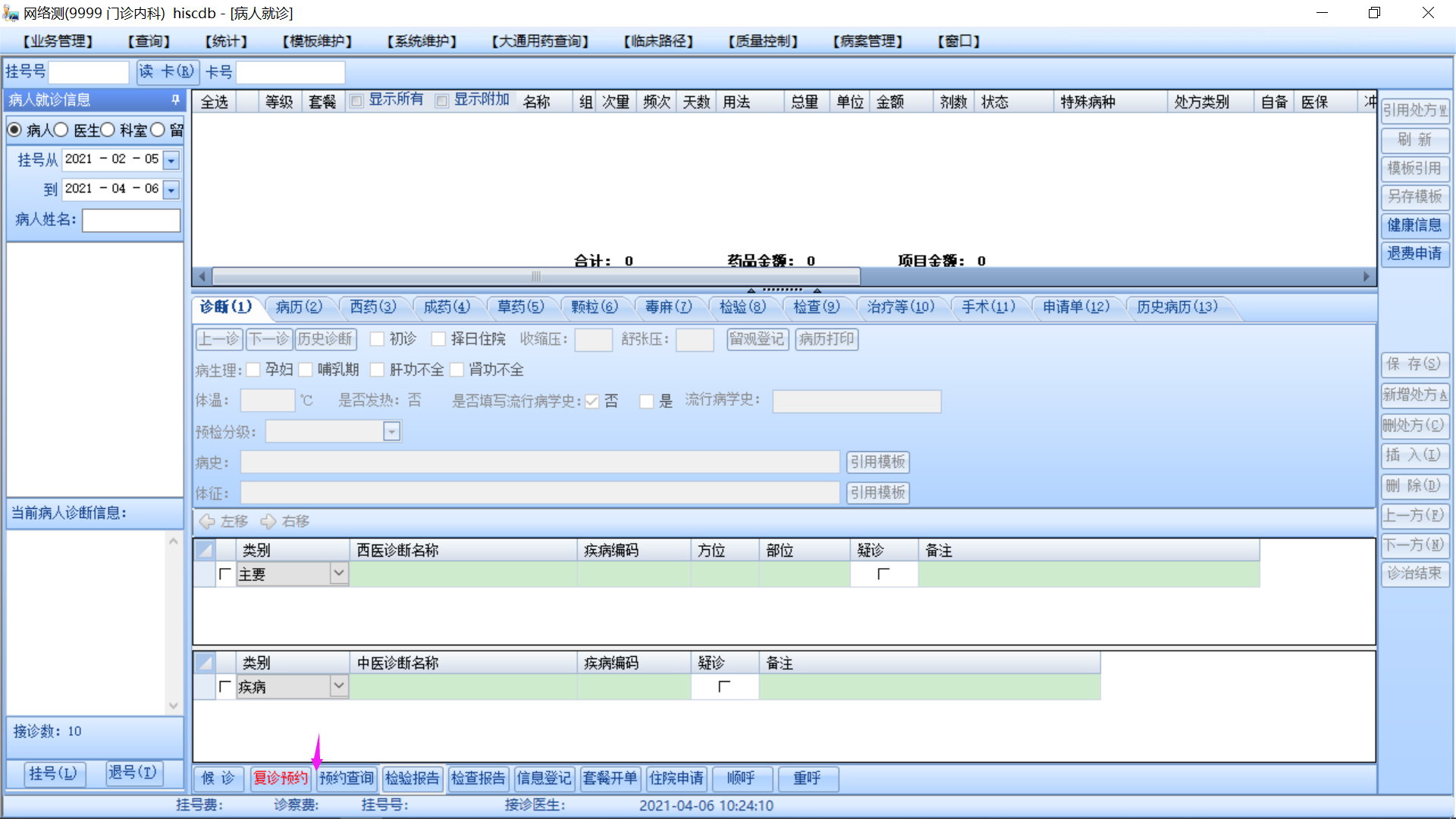Click the 左移 left arrow icon
This screenshot has width=1456, height=819.
(x=207, y=522)
